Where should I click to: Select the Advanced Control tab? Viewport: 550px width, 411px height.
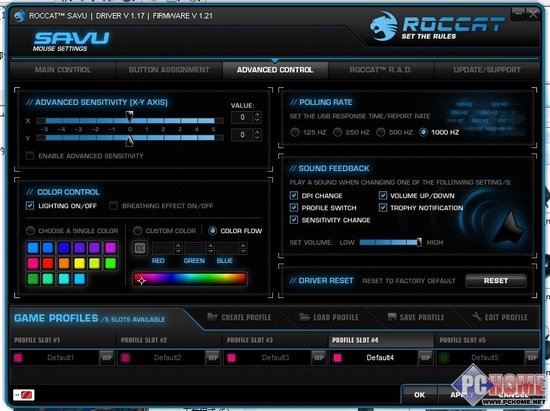point(275,70)
